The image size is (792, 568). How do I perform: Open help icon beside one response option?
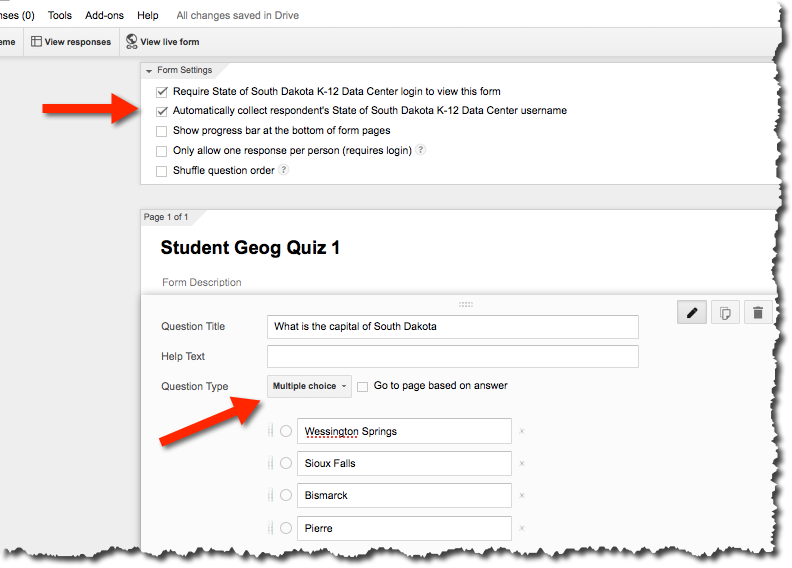click(420, 149)
